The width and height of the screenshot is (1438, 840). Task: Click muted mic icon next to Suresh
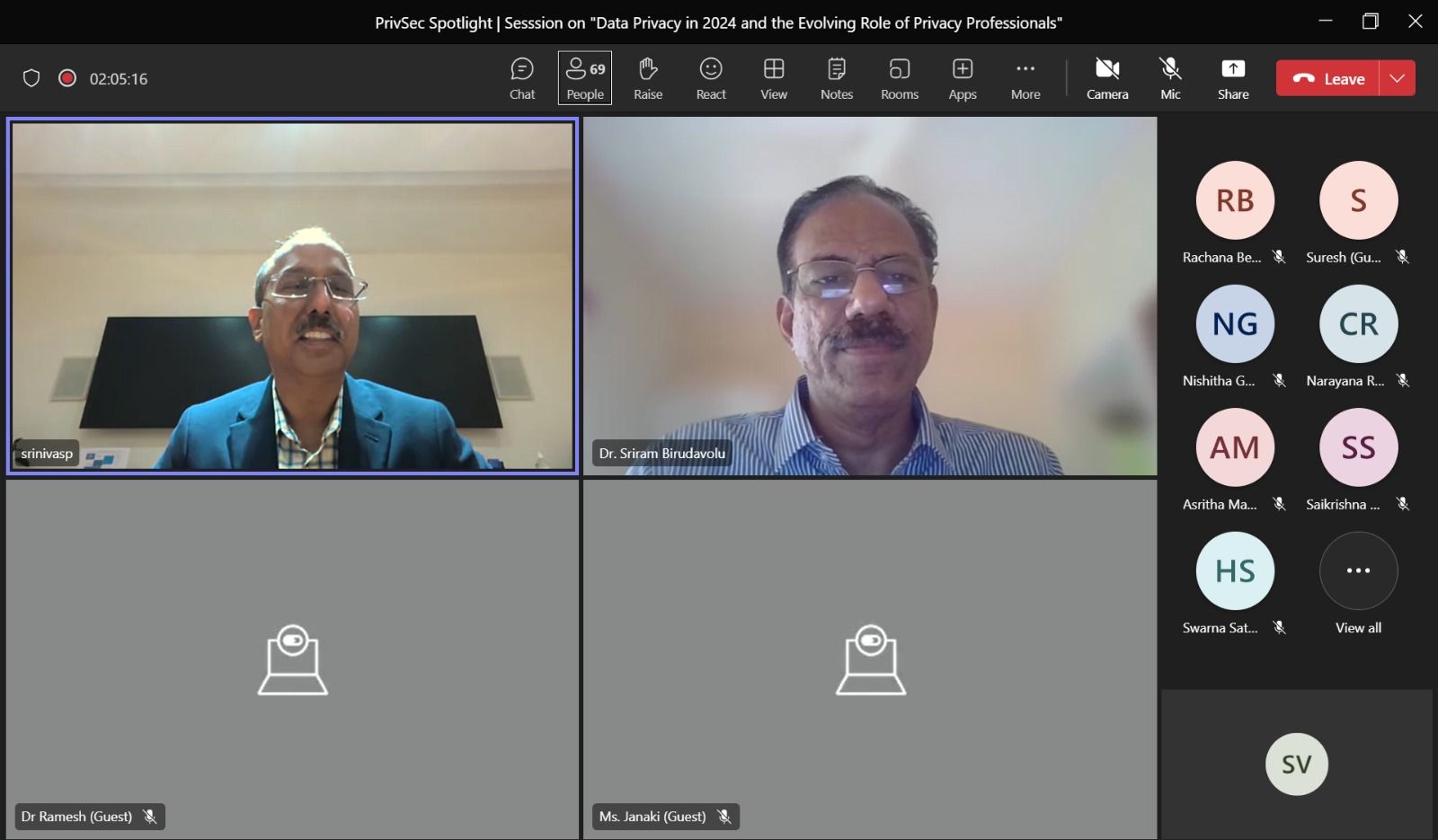(1402, 257)
